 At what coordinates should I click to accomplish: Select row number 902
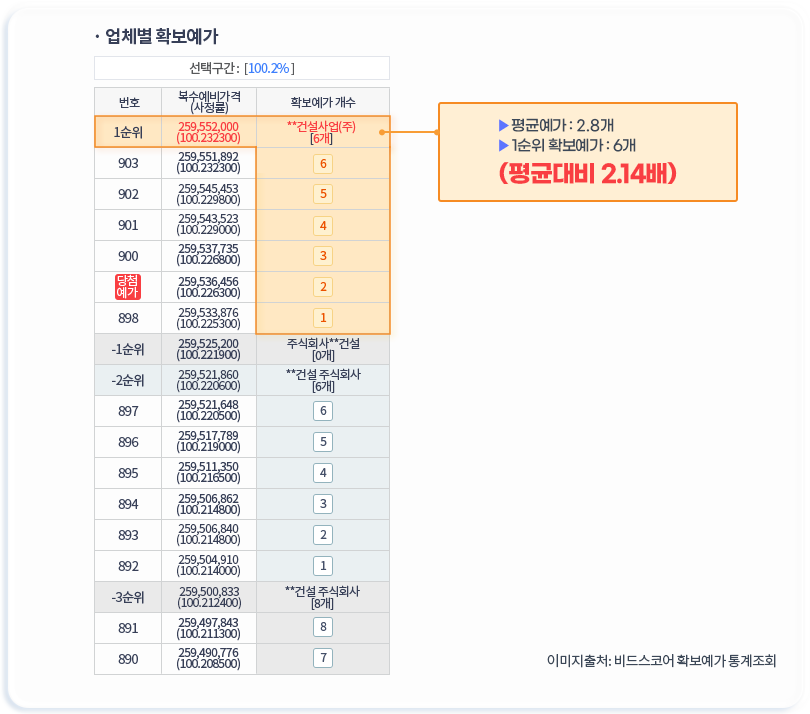[x=128, y=194]
